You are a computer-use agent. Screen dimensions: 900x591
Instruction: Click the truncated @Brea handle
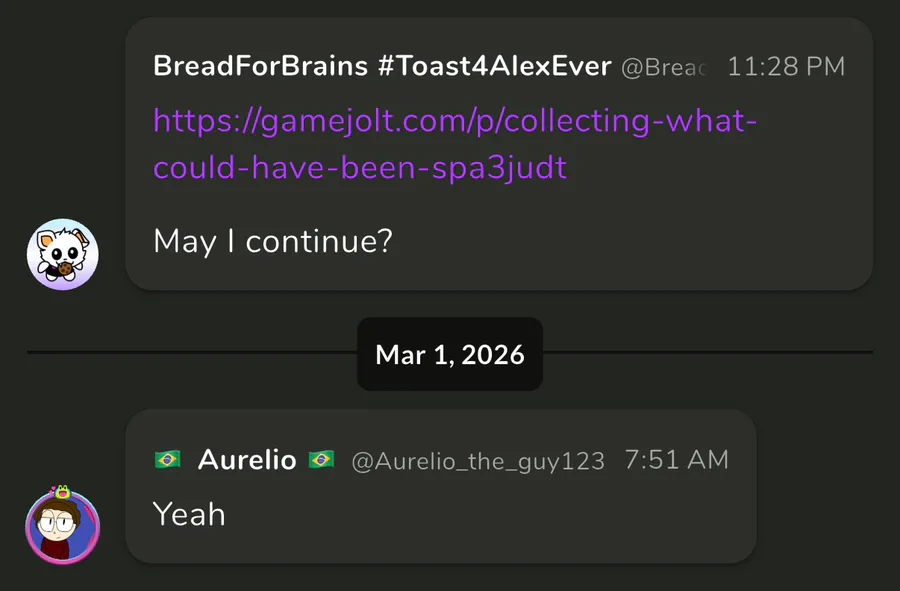[664, 68]
